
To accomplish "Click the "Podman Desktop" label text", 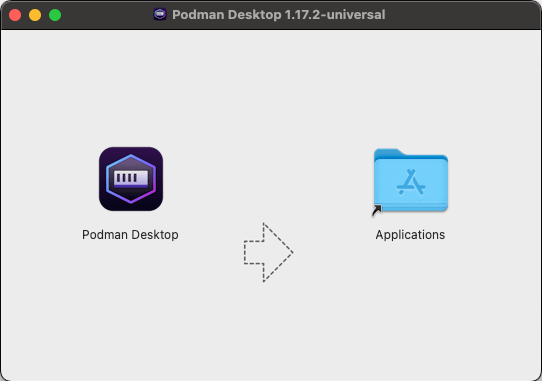I will [130, 235].
